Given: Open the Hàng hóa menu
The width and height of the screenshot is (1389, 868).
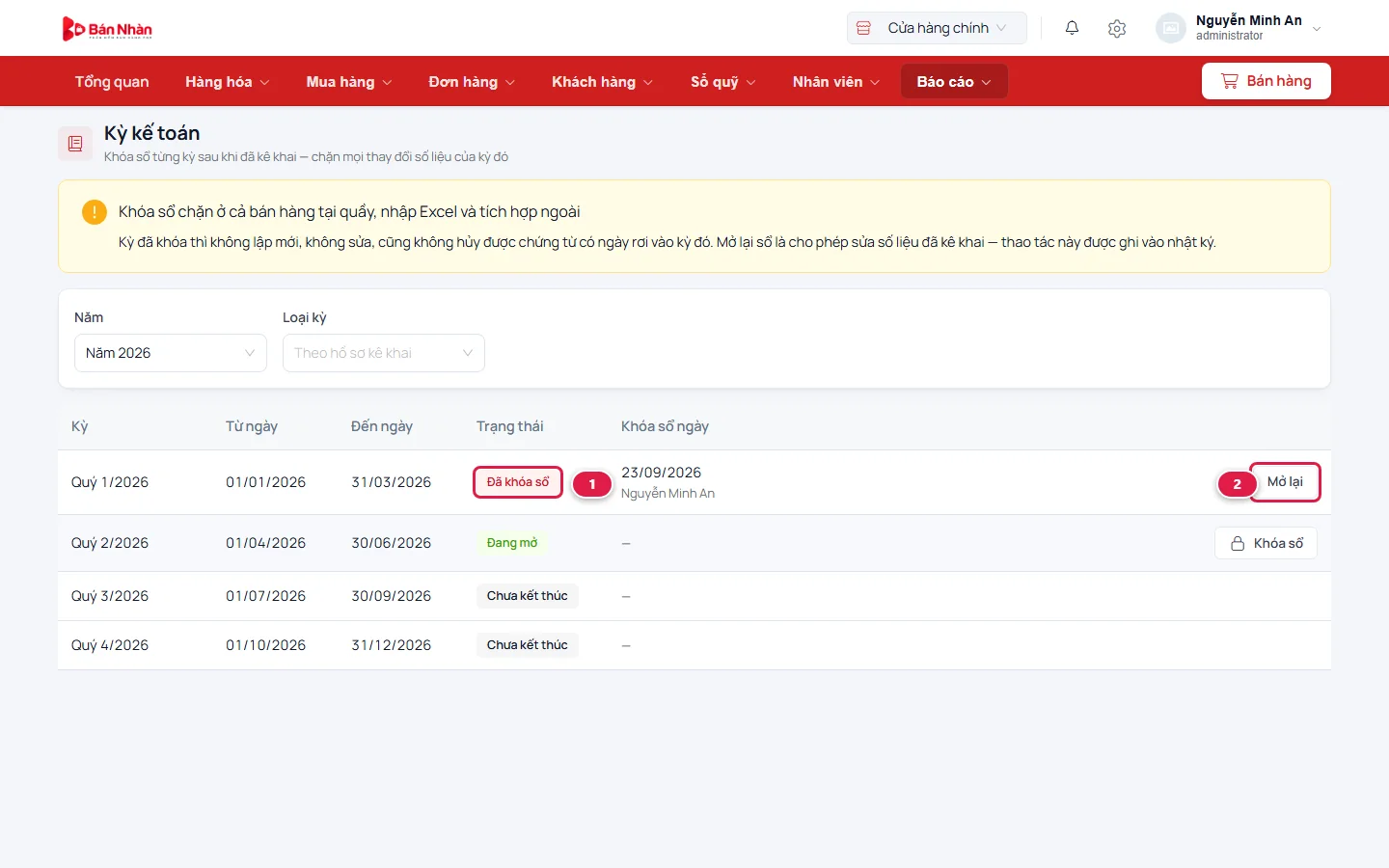Looking at the screenshot, I should [x=228, y=82].
